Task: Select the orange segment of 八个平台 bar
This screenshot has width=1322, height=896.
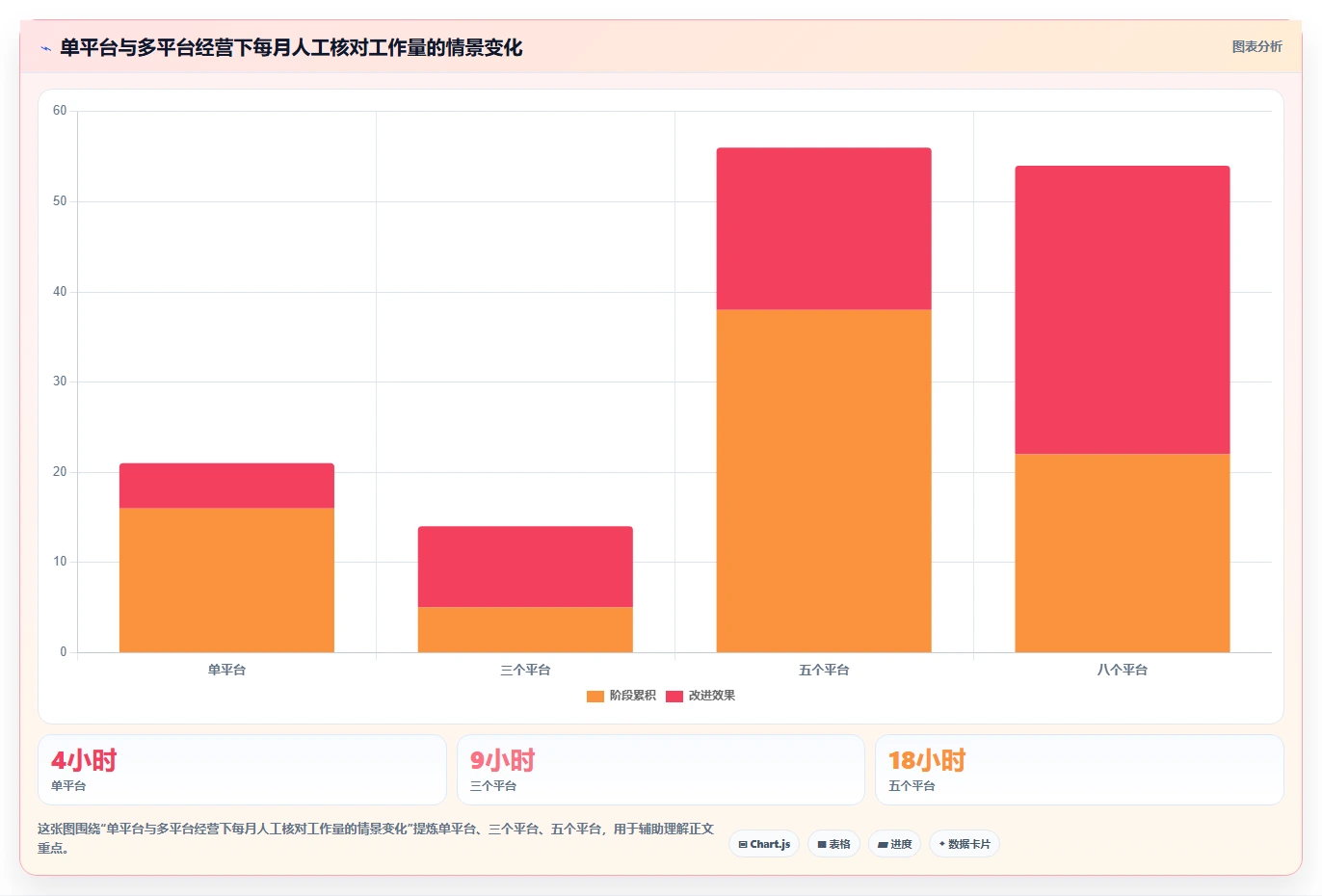Action: (x=1123, y=553)
